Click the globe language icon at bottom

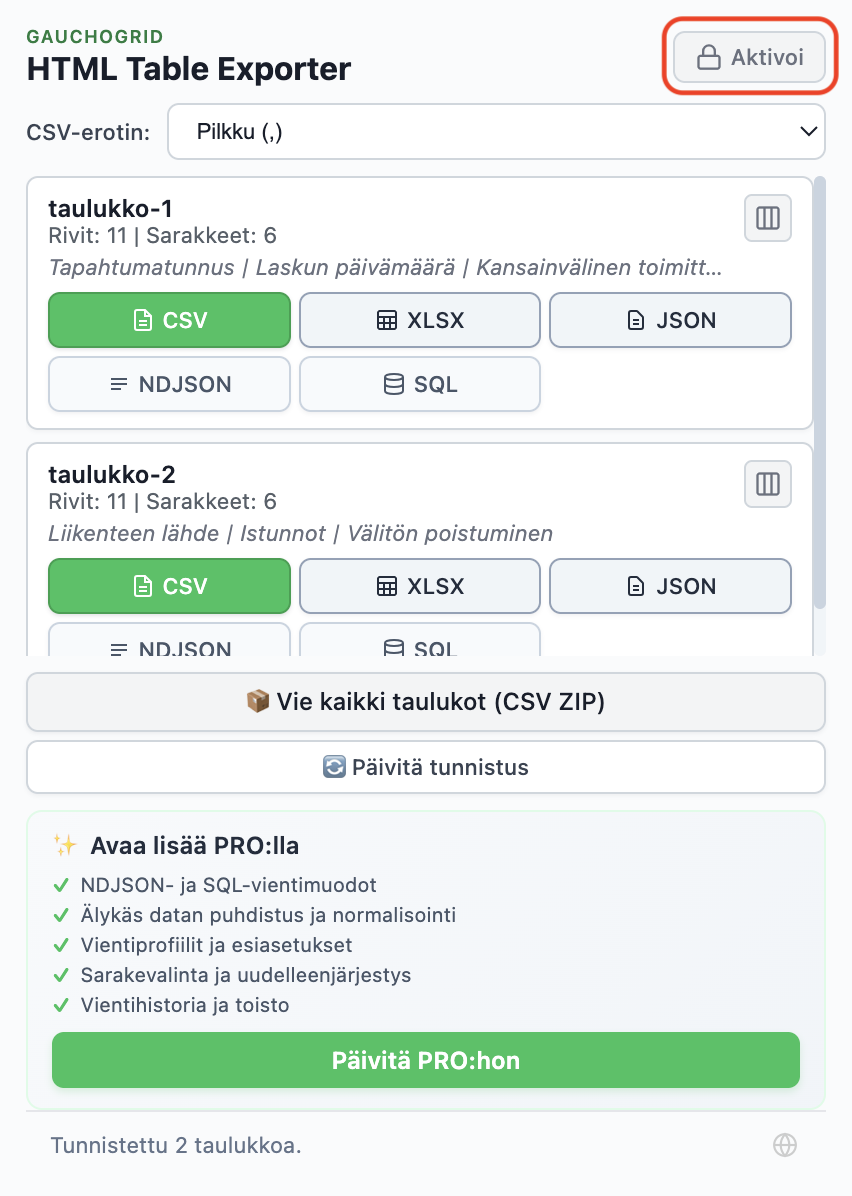pyautogui.click(x=785, y=1144)
